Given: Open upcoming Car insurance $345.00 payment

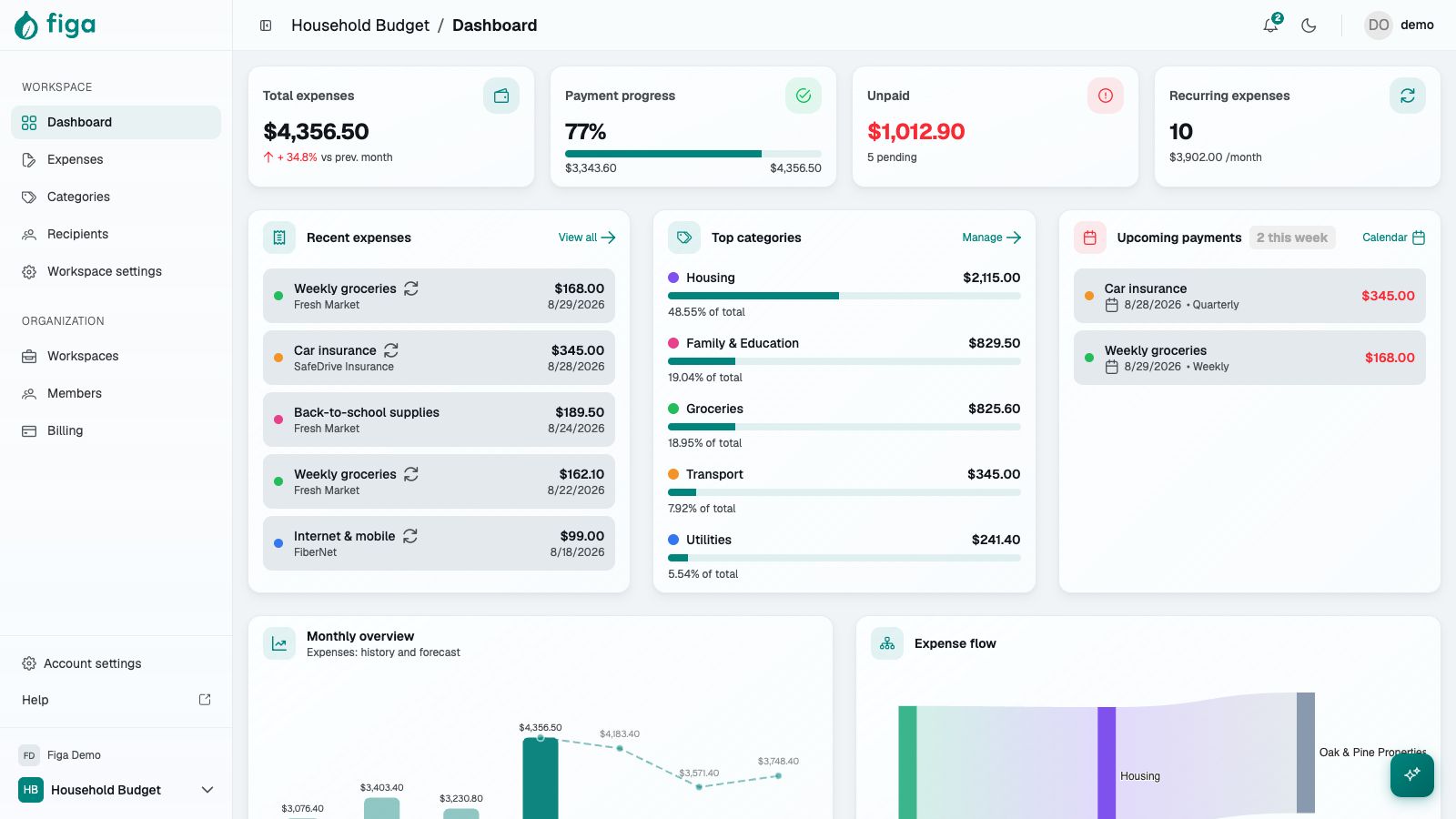Looking at the screenshot, I should coord(1249,296).
